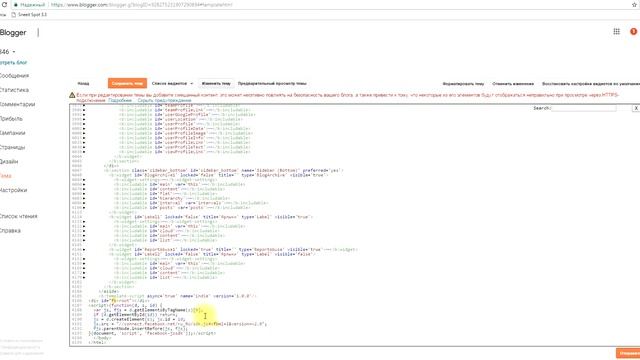640x360 pixels.
Task: Expand the folded flat includable line
Action: (84, 193)
